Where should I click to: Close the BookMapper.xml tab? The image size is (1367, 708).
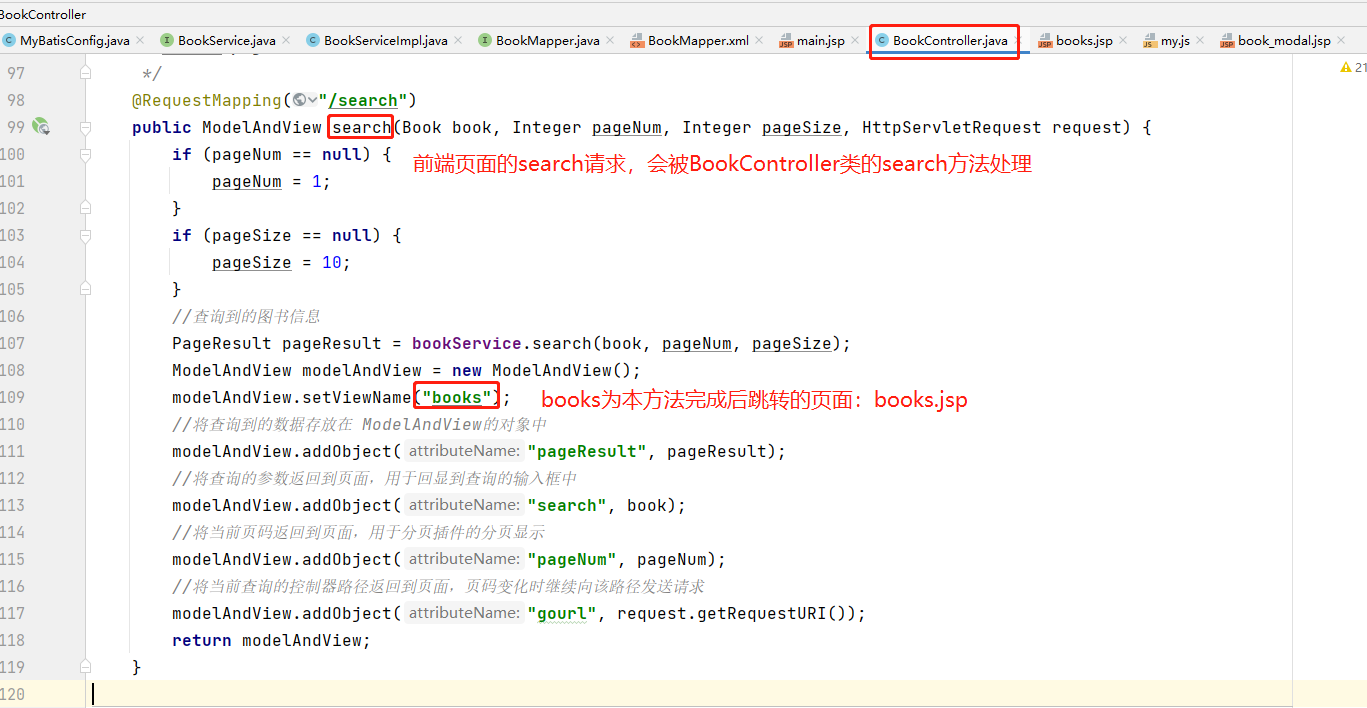[x=759, y=41]
